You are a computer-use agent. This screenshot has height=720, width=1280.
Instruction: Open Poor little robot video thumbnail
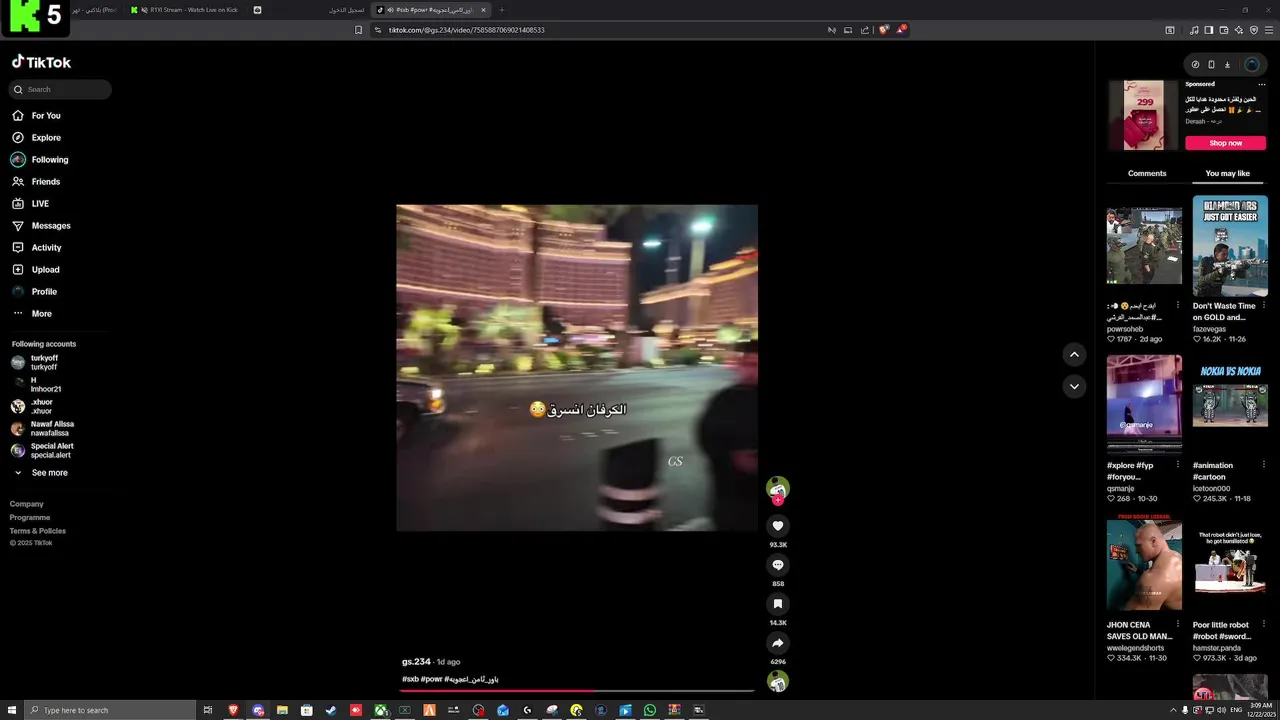[1230, 565]
